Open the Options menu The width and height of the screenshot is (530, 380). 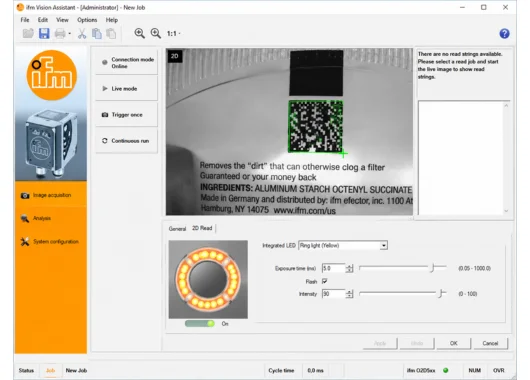[87, 20]
